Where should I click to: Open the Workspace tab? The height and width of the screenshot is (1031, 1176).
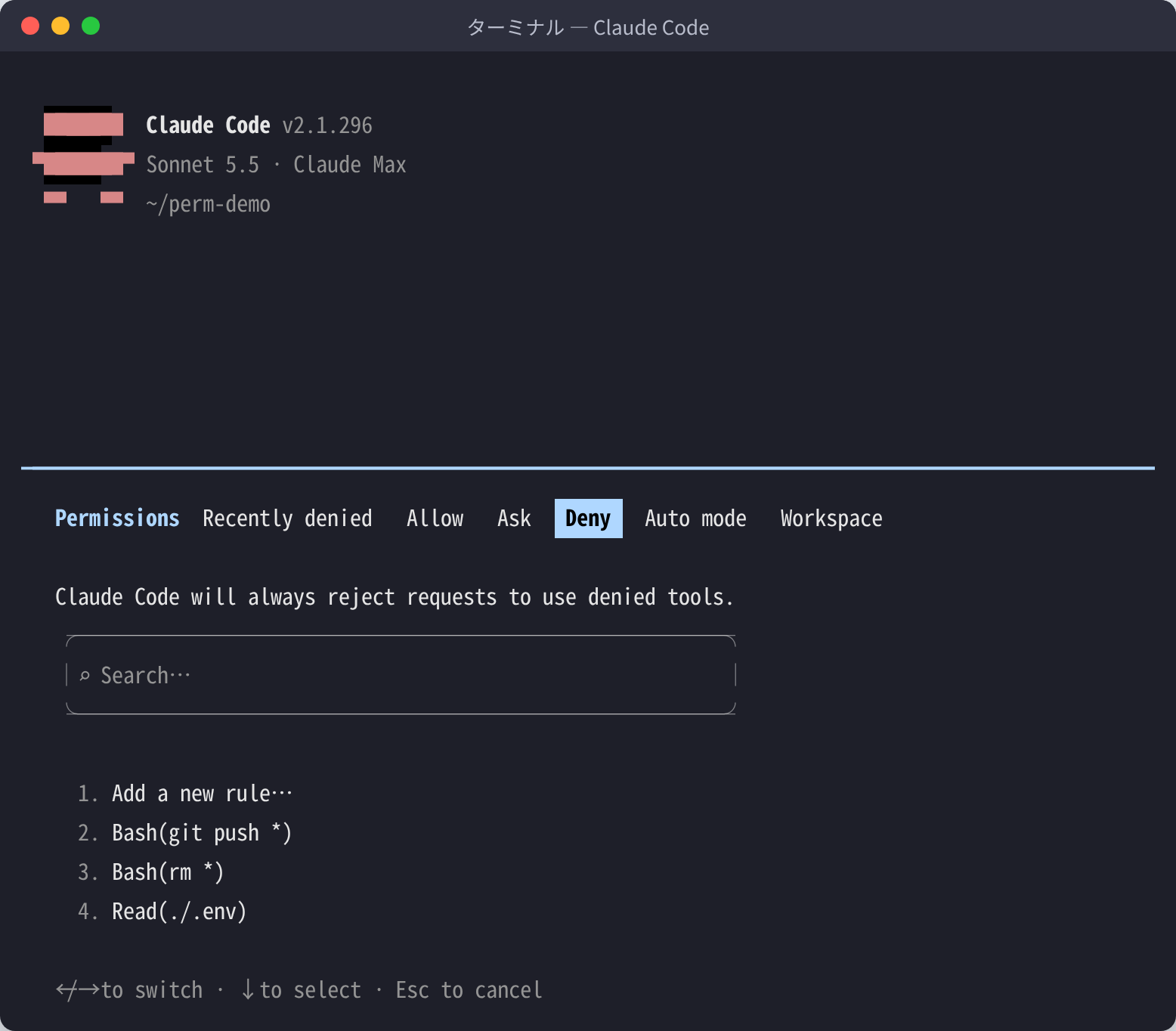831,519
